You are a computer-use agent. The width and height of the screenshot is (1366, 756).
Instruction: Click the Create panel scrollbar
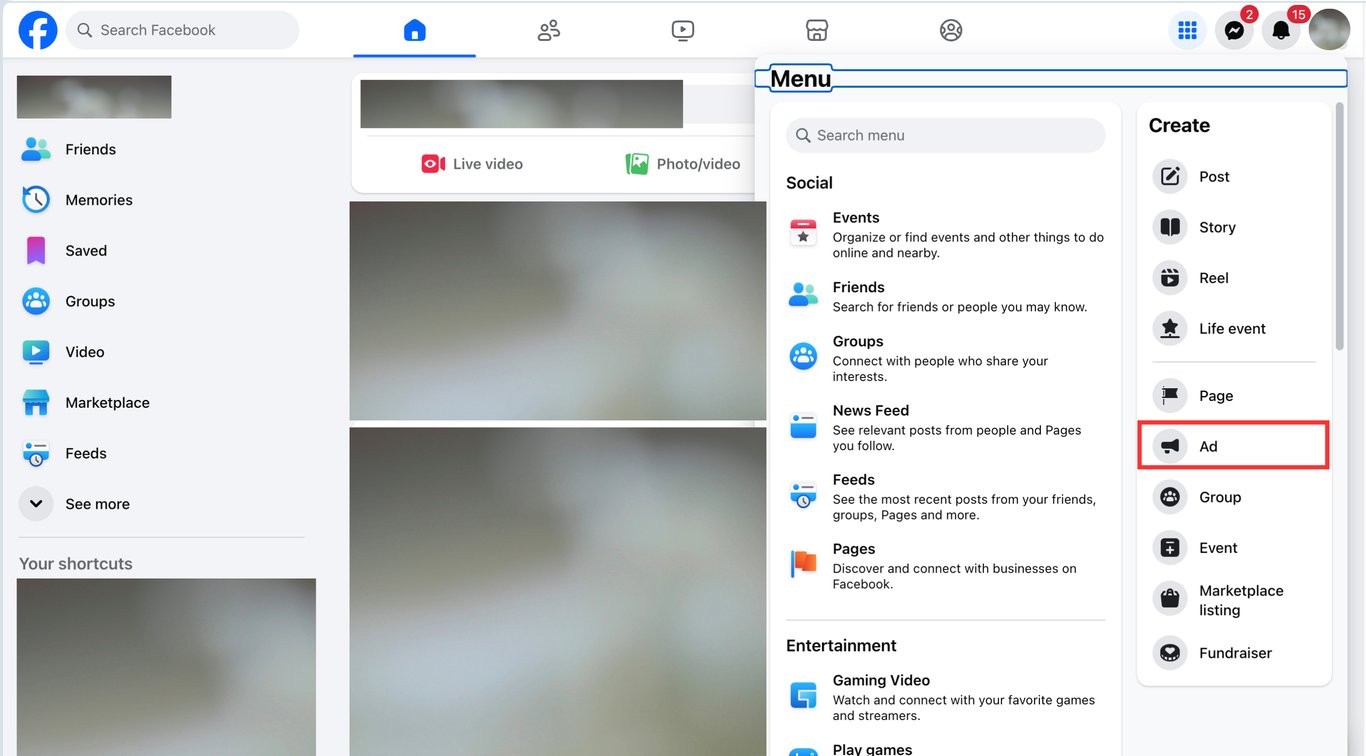[1339, 225]
